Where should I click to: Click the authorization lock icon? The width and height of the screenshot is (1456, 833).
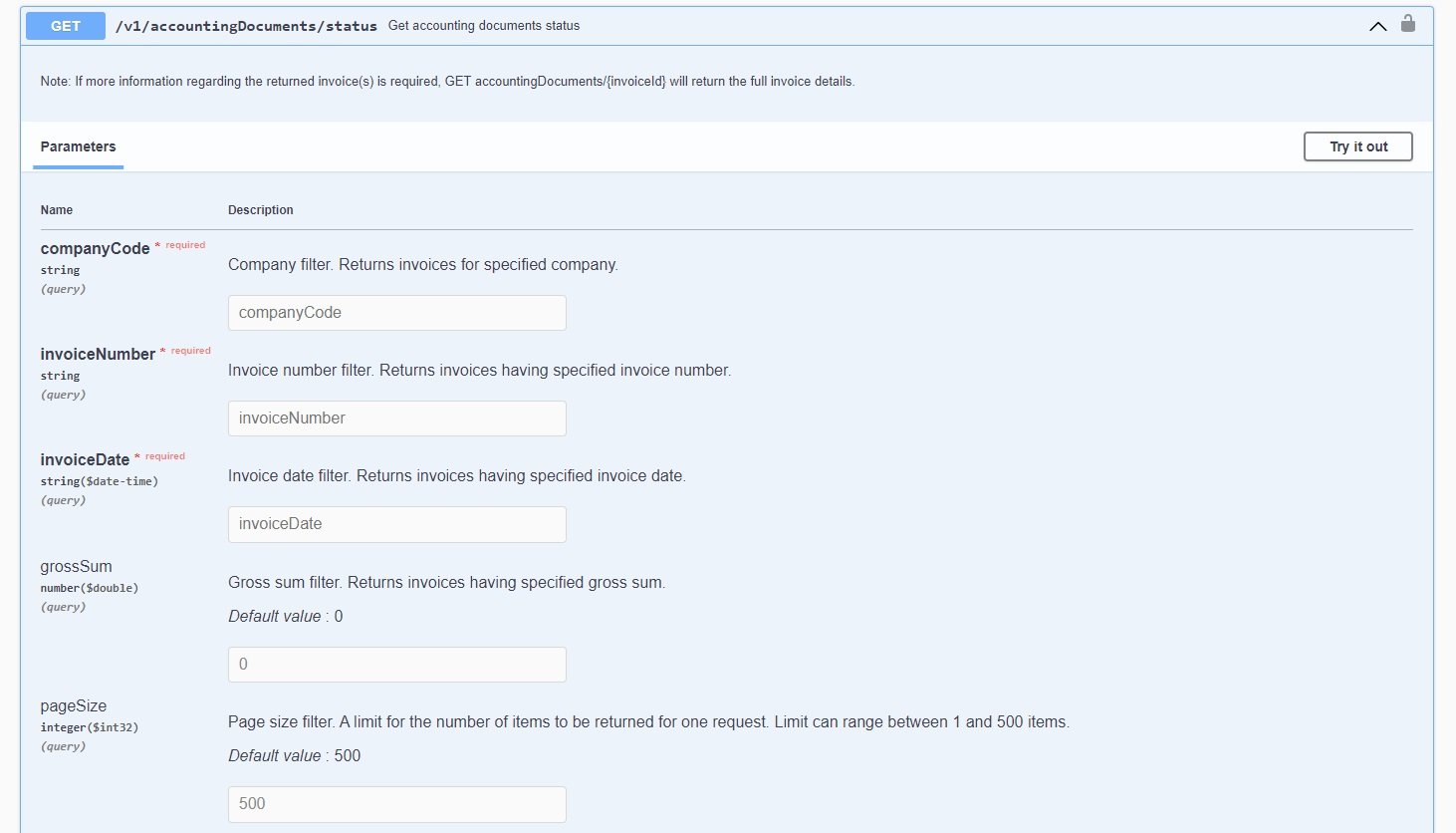[x=1408, y=24]
